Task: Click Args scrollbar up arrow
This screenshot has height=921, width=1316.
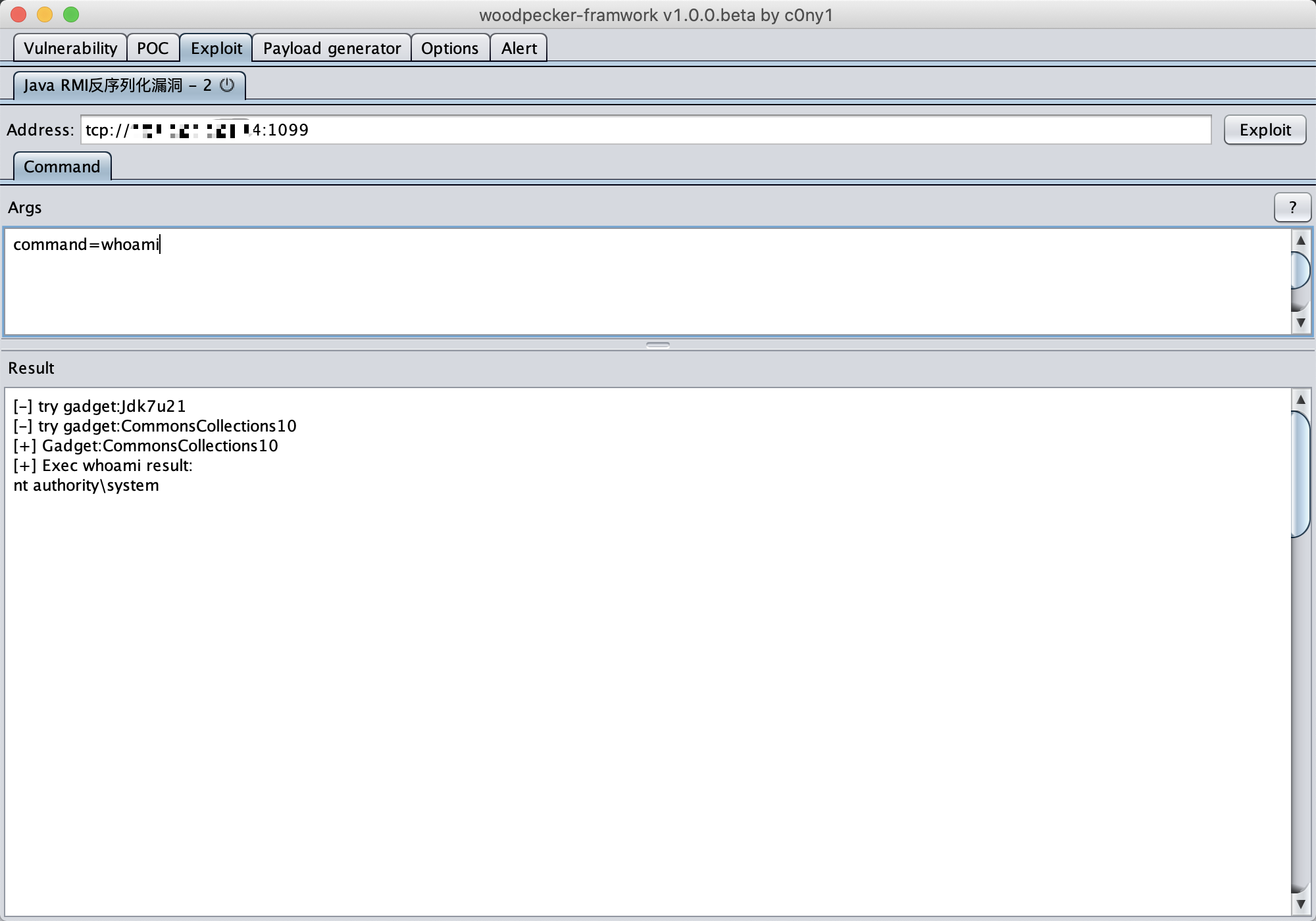Action: tap(1300, 240)
